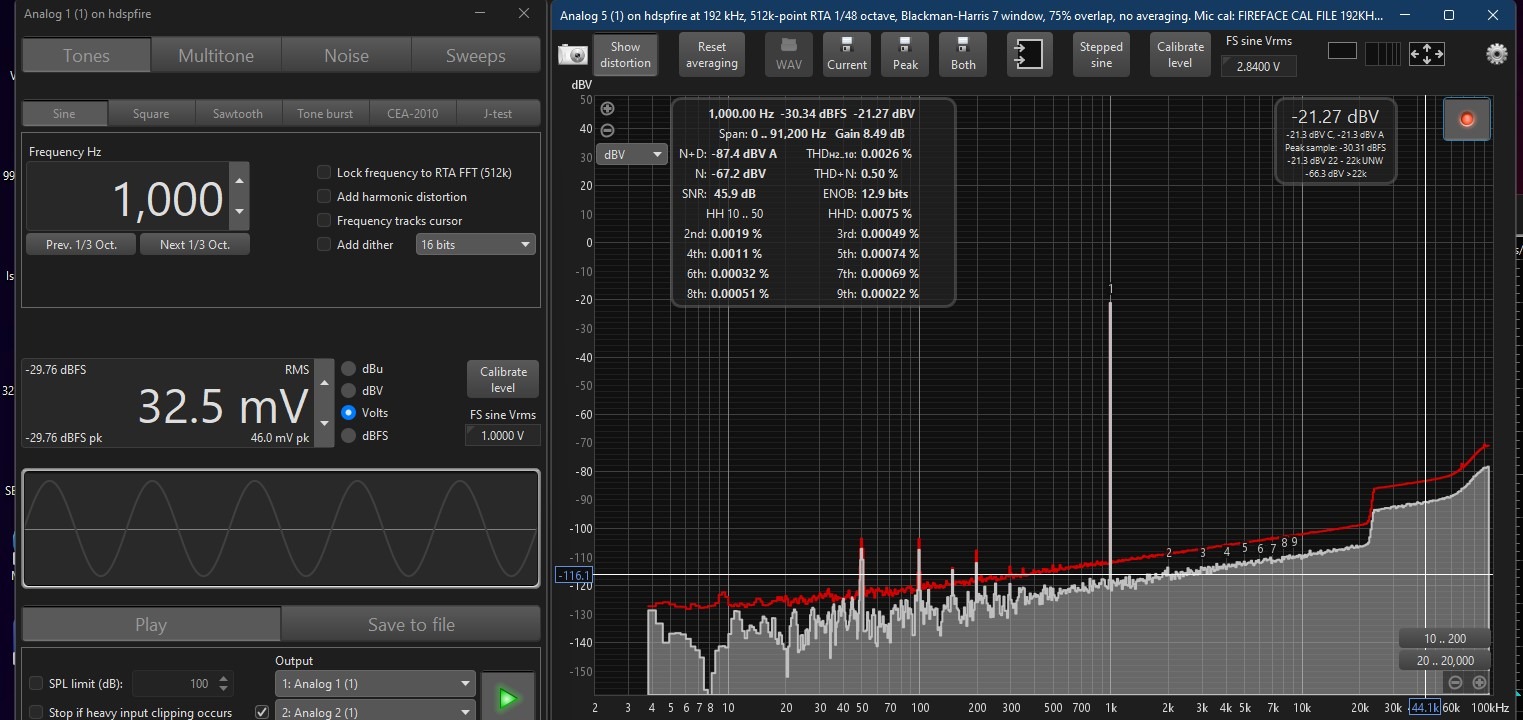Increase frequency with up stepper arrow
Screen dimensions: 1523x720
238,181
